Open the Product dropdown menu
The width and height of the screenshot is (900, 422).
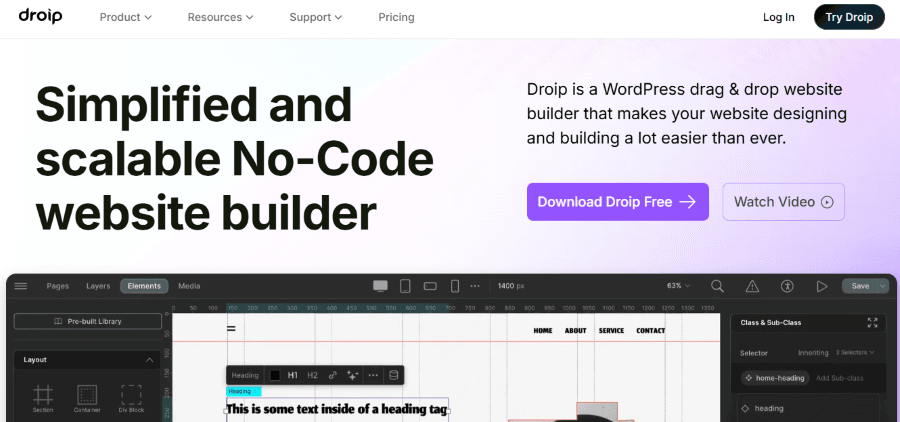pyautogui.click(x=126, y=17)
